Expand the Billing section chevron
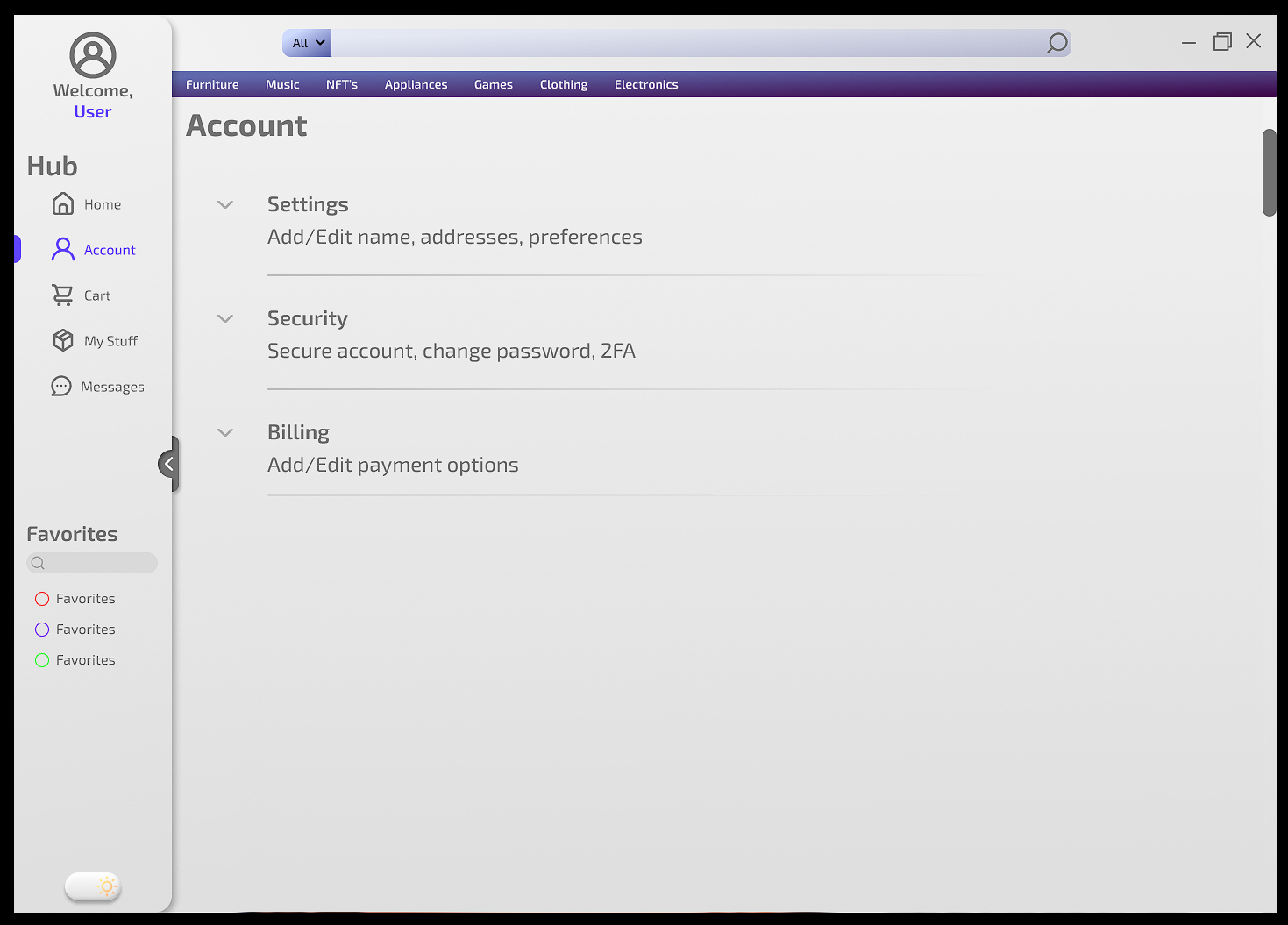 point(225,433)
